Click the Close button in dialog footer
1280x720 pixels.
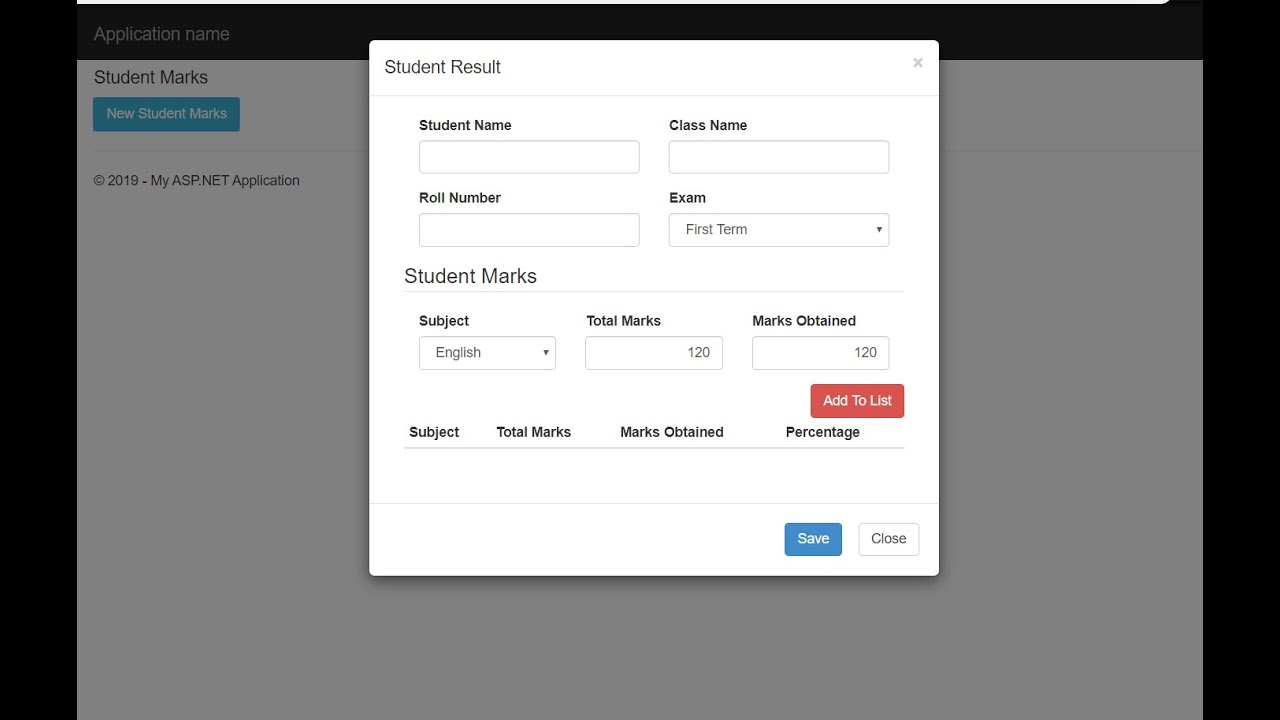point(888,539)
